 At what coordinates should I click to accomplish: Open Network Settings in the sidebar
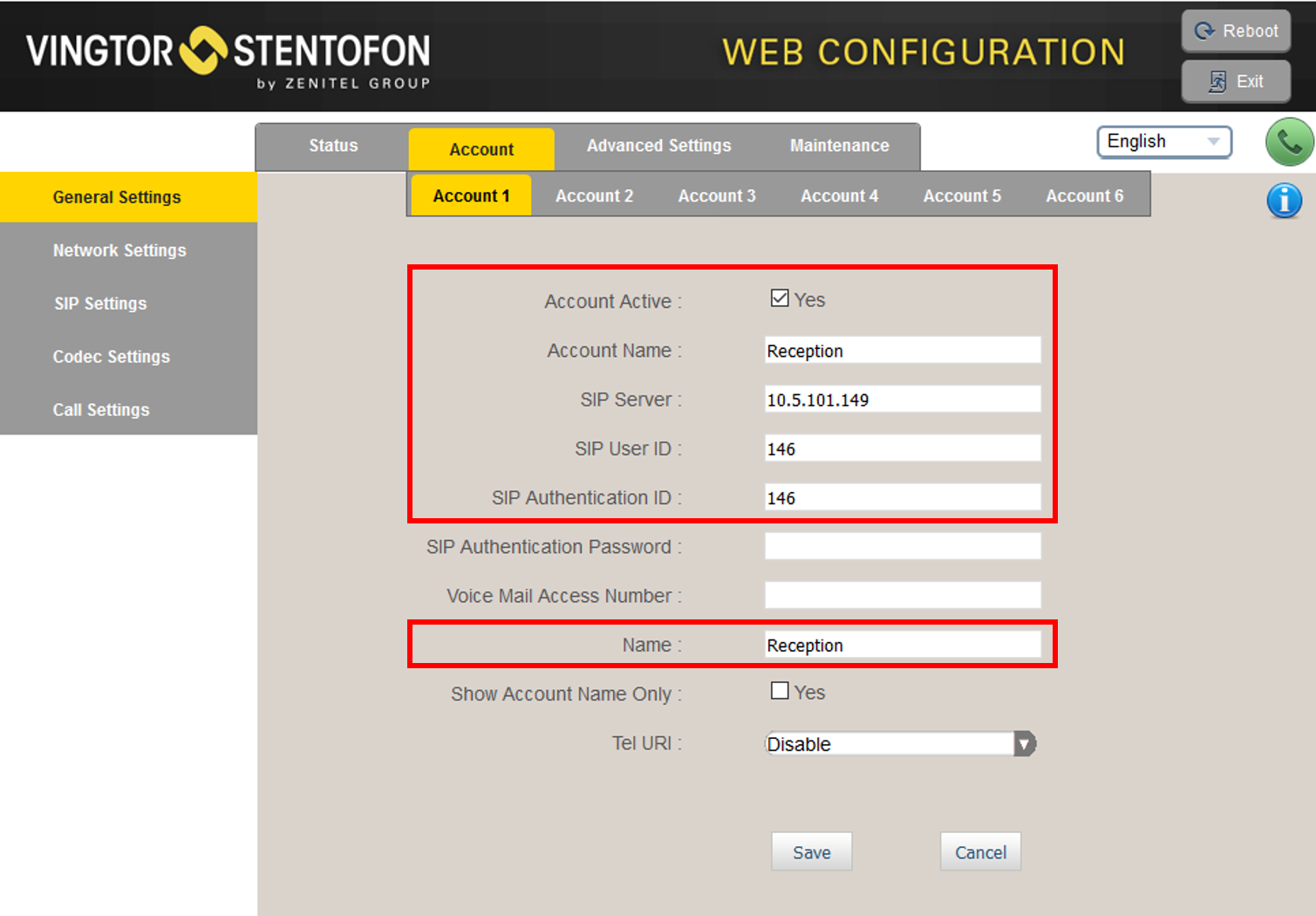coord(119,250)
